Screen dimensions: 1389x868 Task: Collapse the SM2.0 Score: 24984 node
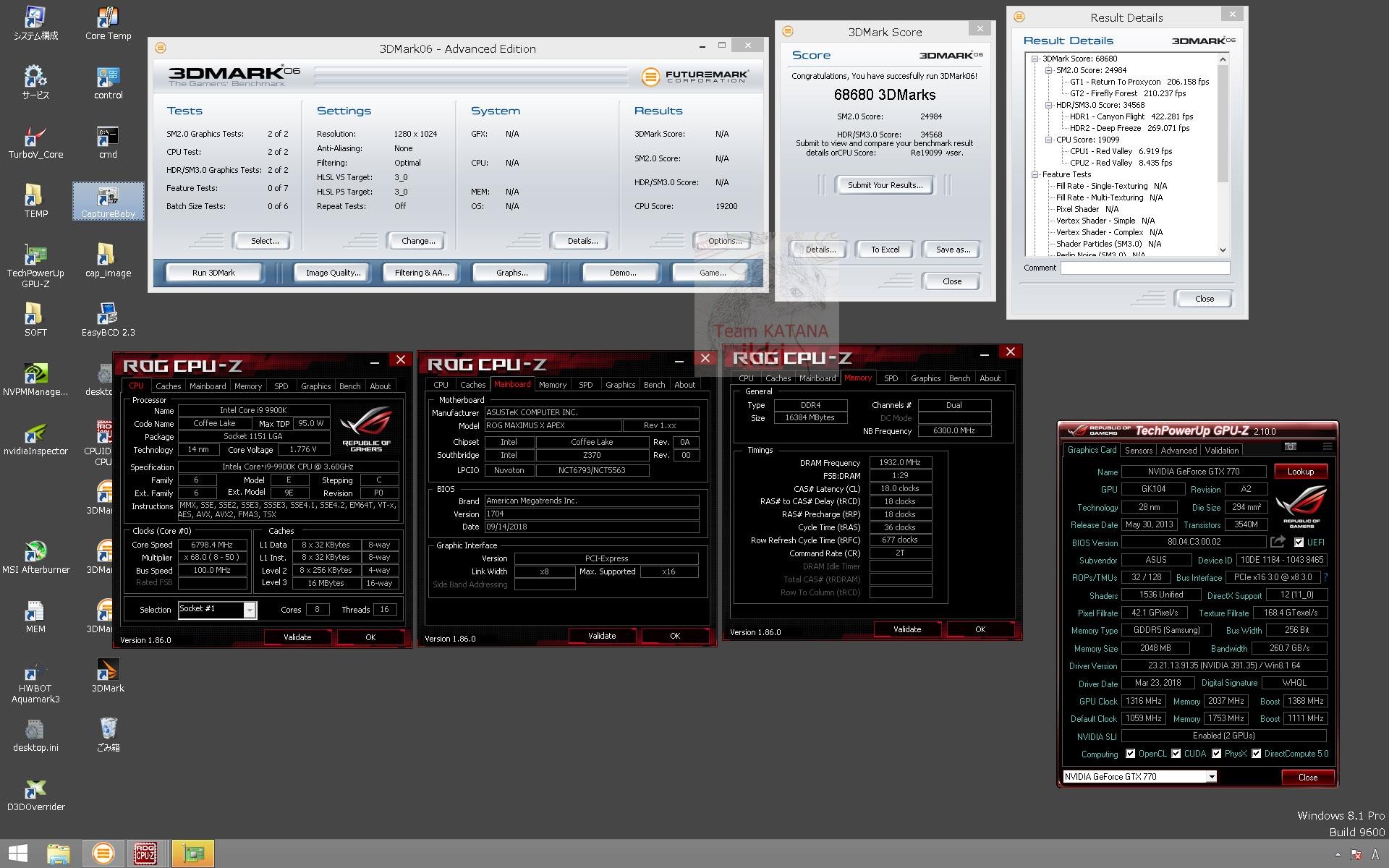[x=1049, y=70]
